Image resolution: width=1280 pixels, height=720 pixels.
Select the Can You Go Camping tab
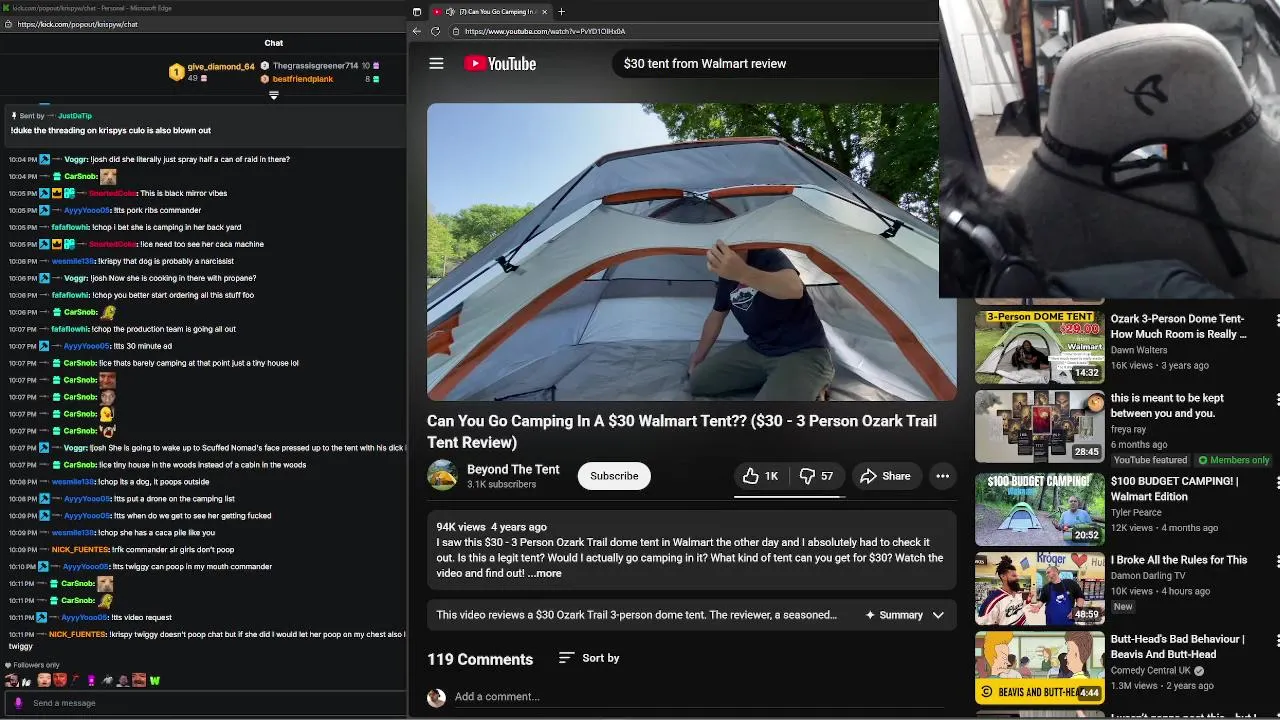pos(490,11)
